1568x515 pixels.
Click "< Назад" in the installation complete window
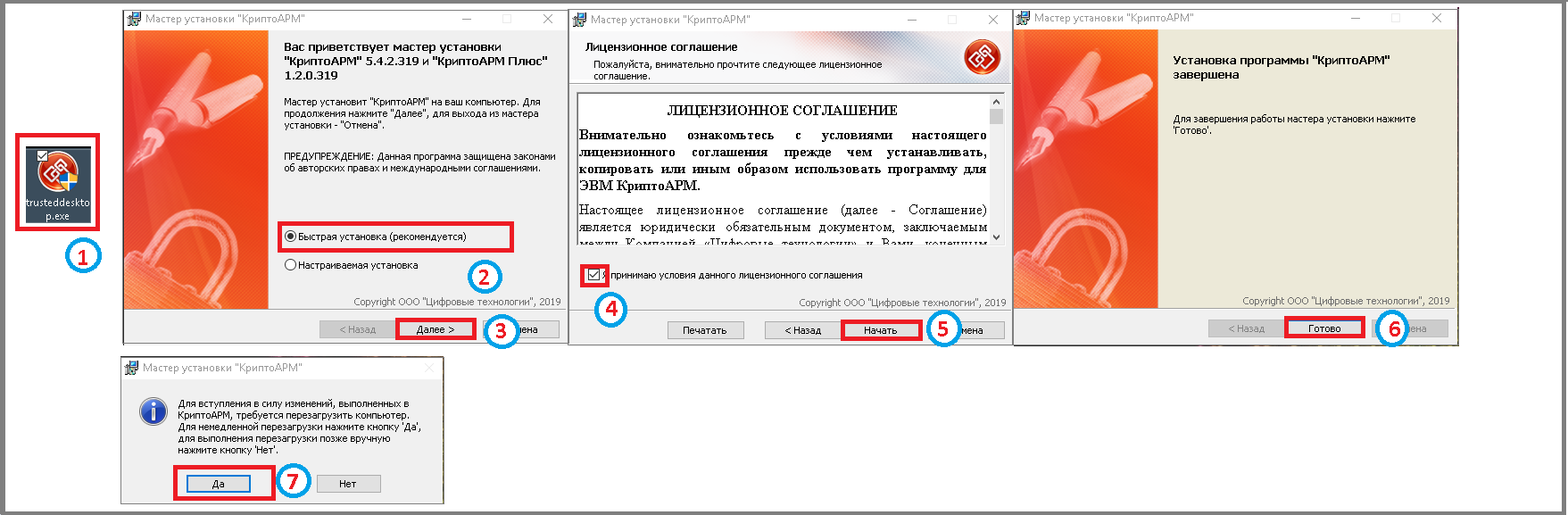point(1246,328)
